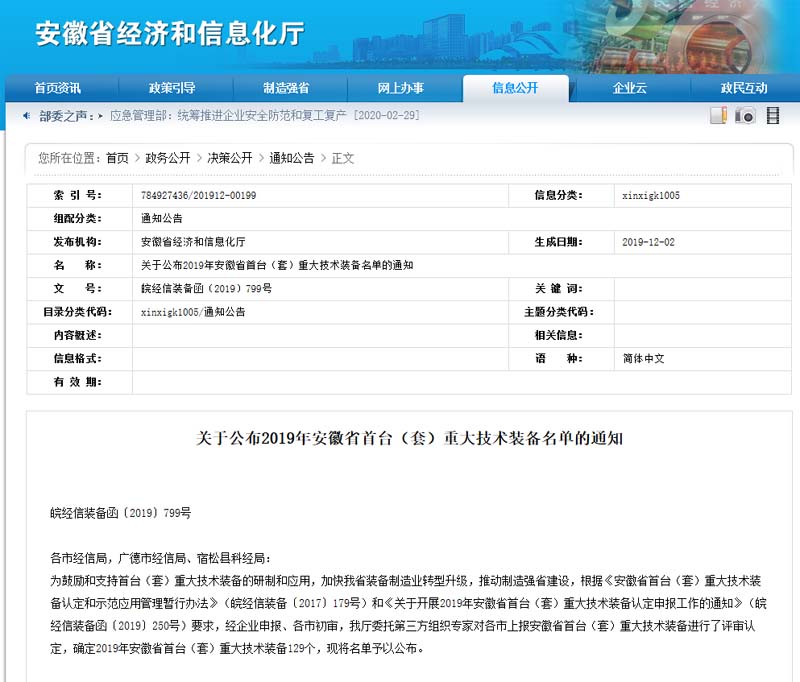Click the camera photo icon
This screenshot has width=800, height=682.
tap(745, 116)
